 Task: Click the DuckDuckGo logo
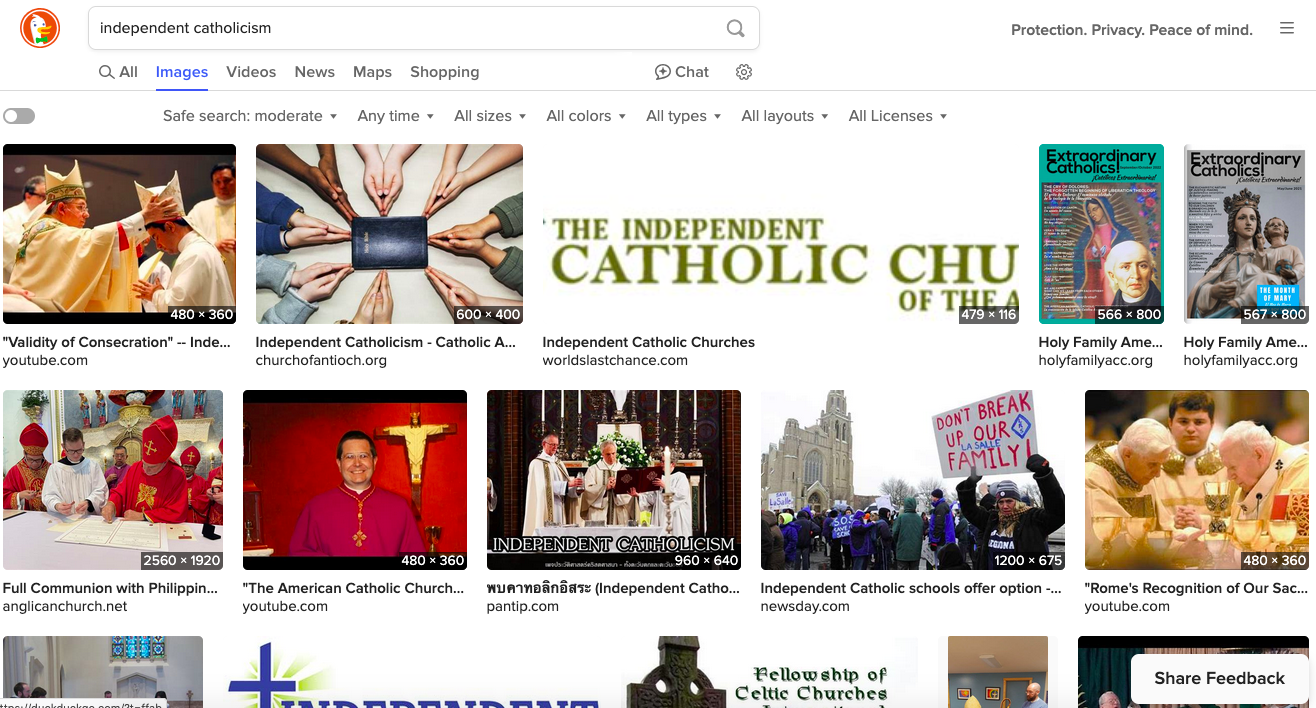click(x=40, y=28)
